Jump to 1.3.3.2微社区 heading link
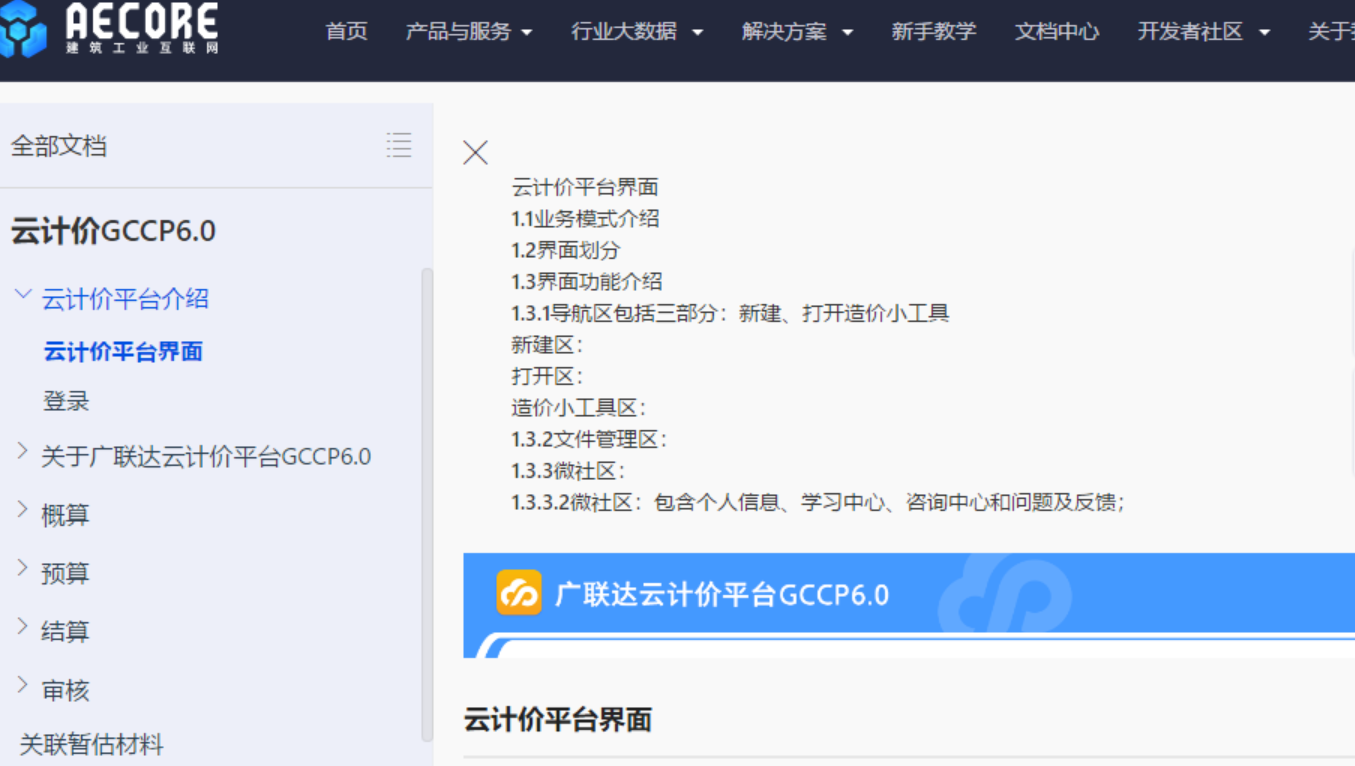This screenshot has height=766, width=1355. [x=818, y=502]
